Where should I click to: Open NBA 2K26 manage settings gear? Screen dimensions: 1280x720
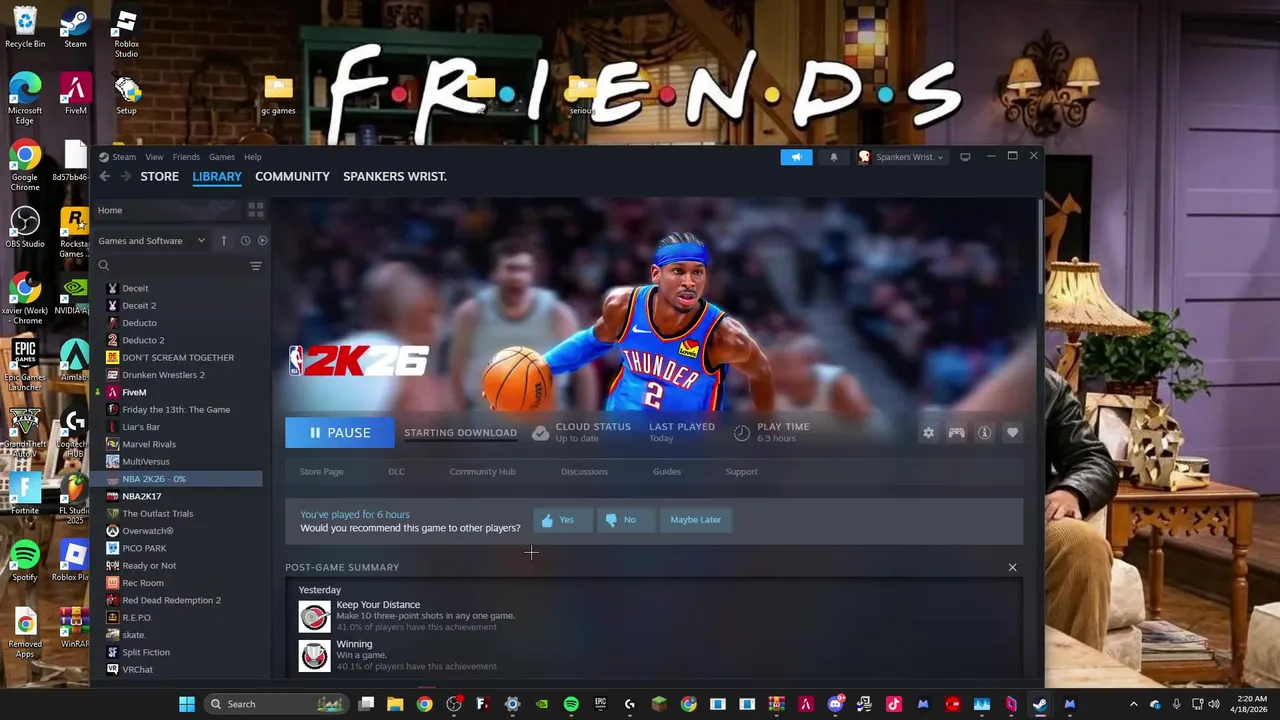click(929, 433)
